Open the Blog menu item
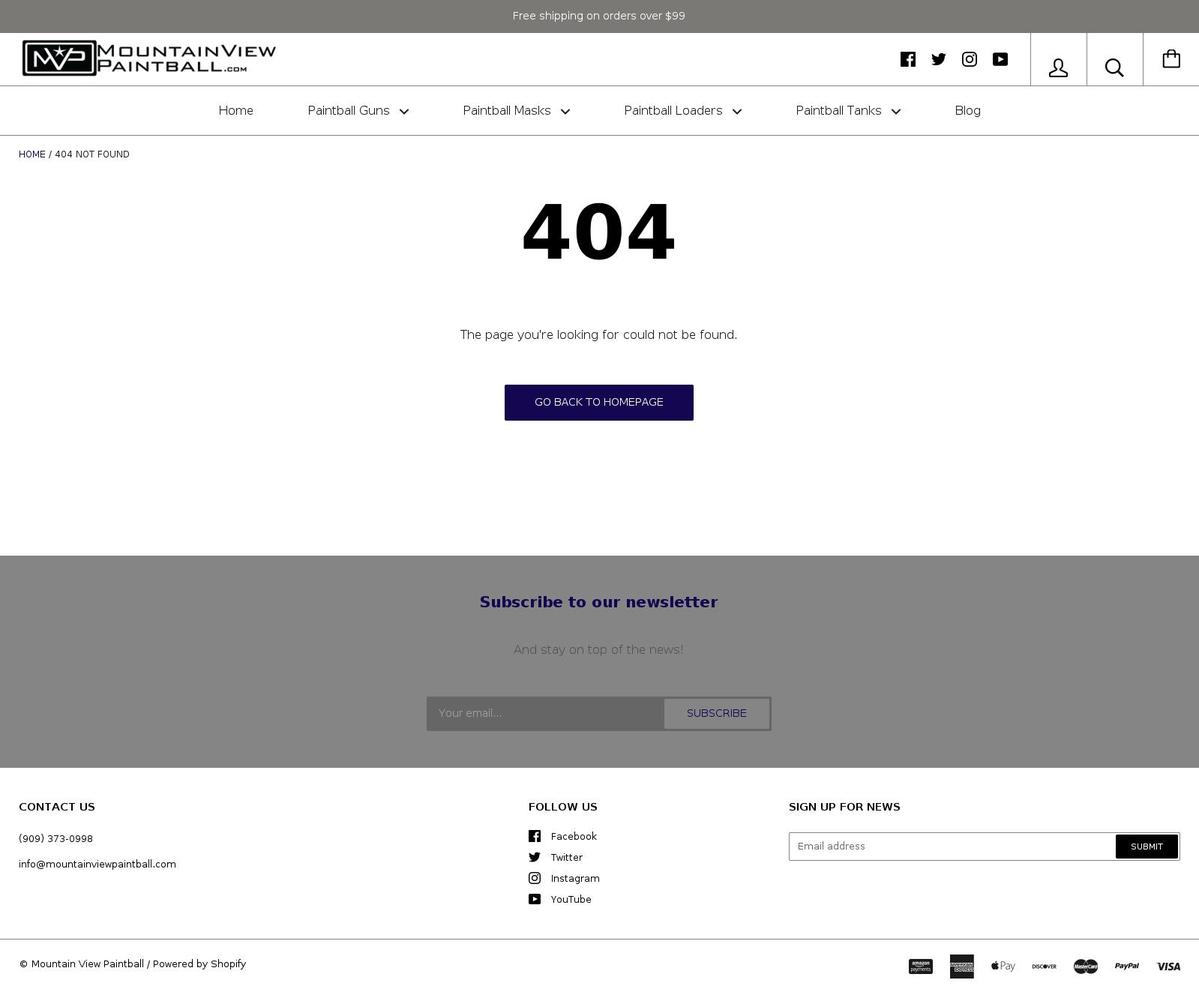Screen dimensions: 1199x989 coord(967,111)
